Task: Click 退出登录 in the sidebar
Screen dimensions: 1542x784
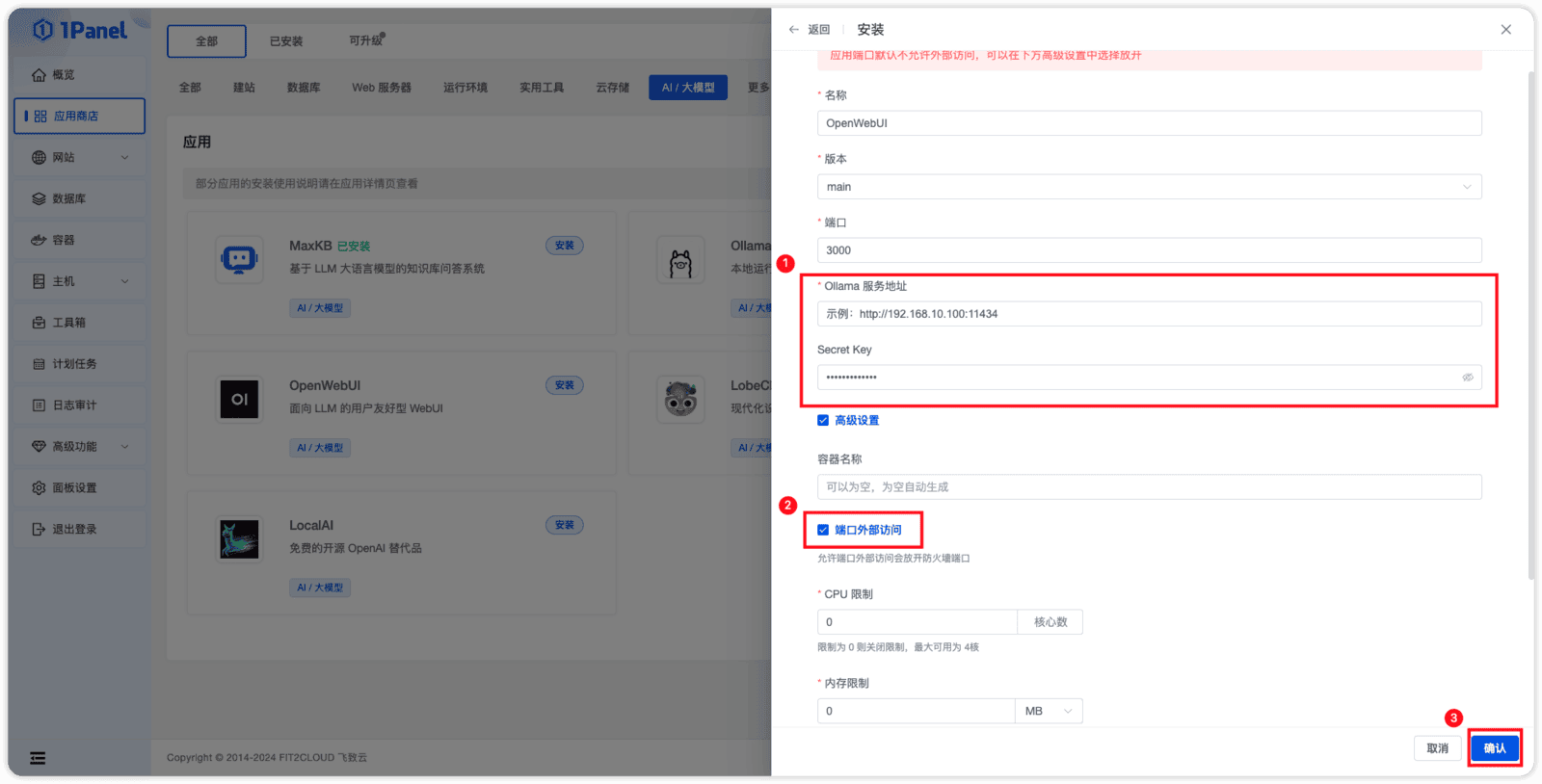Action: [x=79, y=530]
